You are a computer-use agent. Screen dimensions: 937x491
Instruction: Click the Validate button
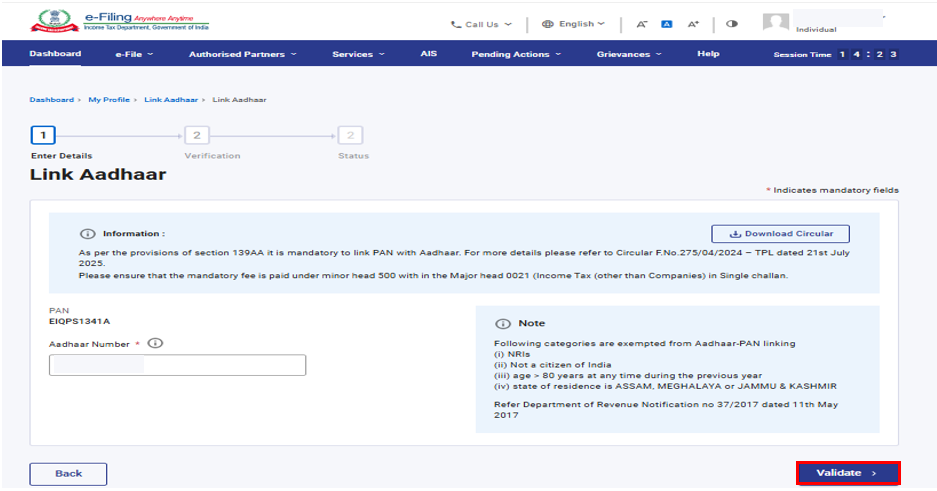[847, 473]
